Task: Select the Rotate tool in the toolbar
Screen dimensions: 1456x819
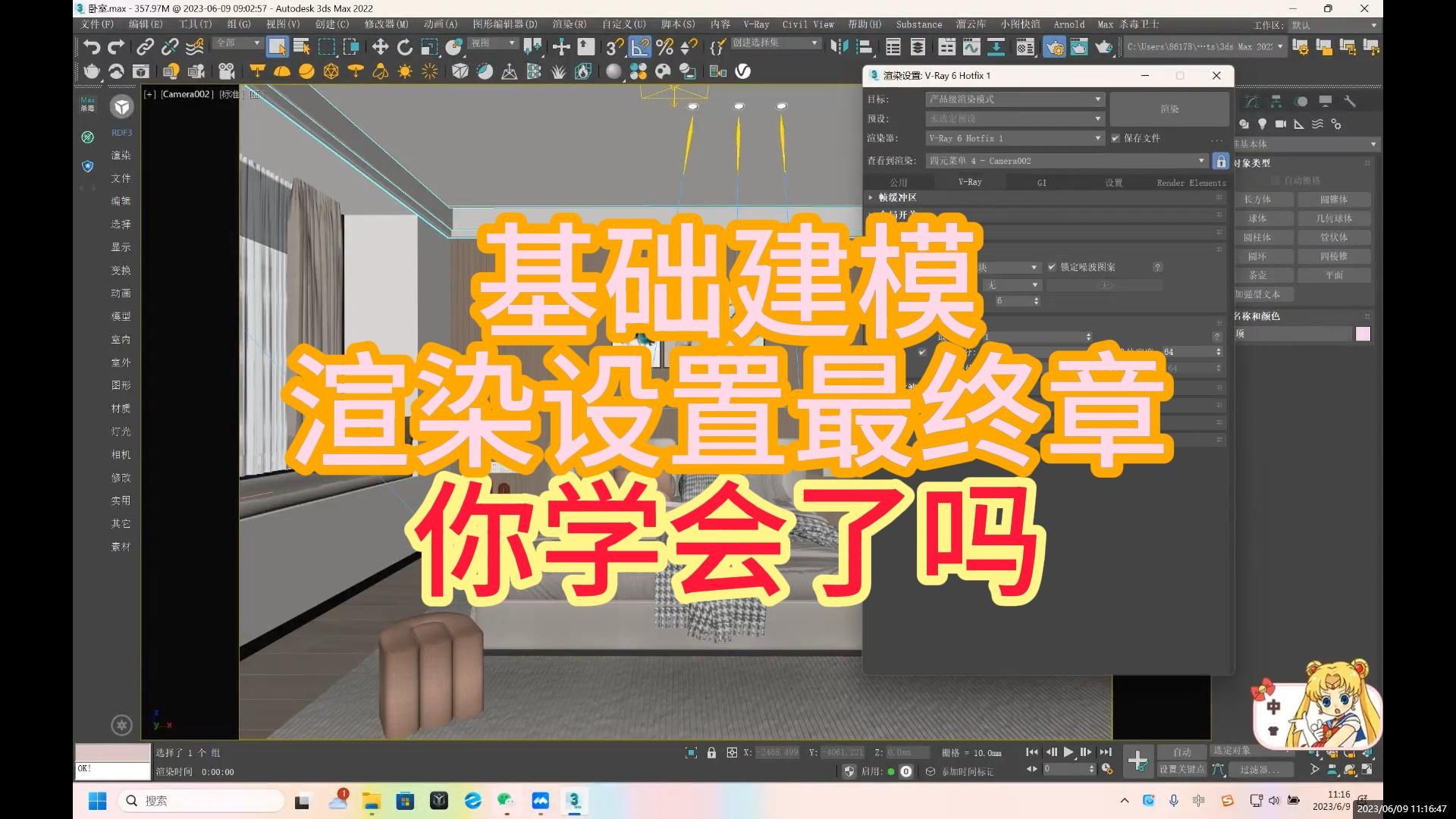Action: click(404, 47)
